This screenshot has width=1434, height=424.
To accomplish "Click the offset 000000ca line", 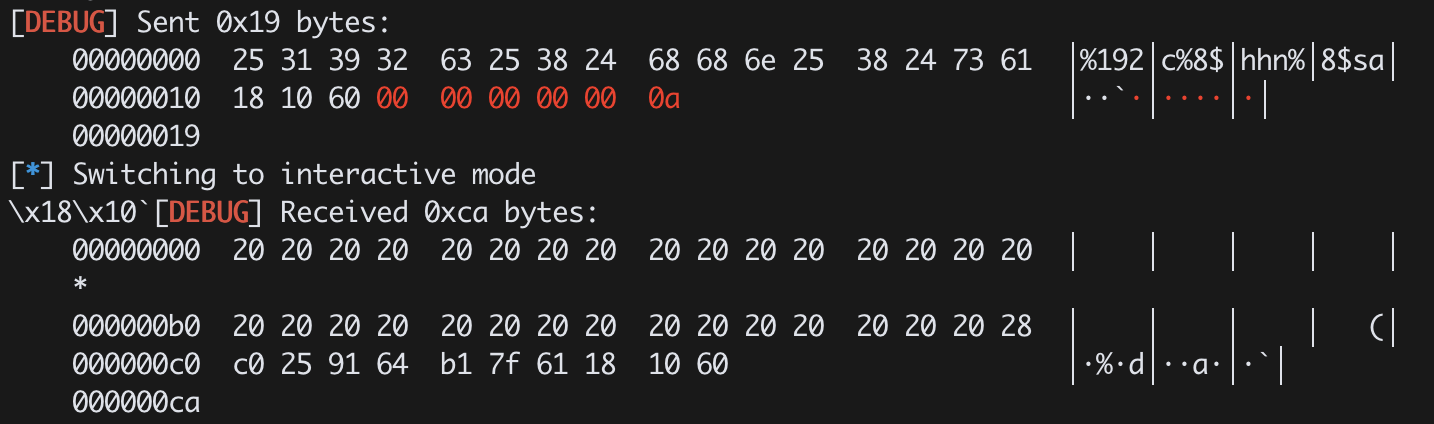I will point(136,403).
